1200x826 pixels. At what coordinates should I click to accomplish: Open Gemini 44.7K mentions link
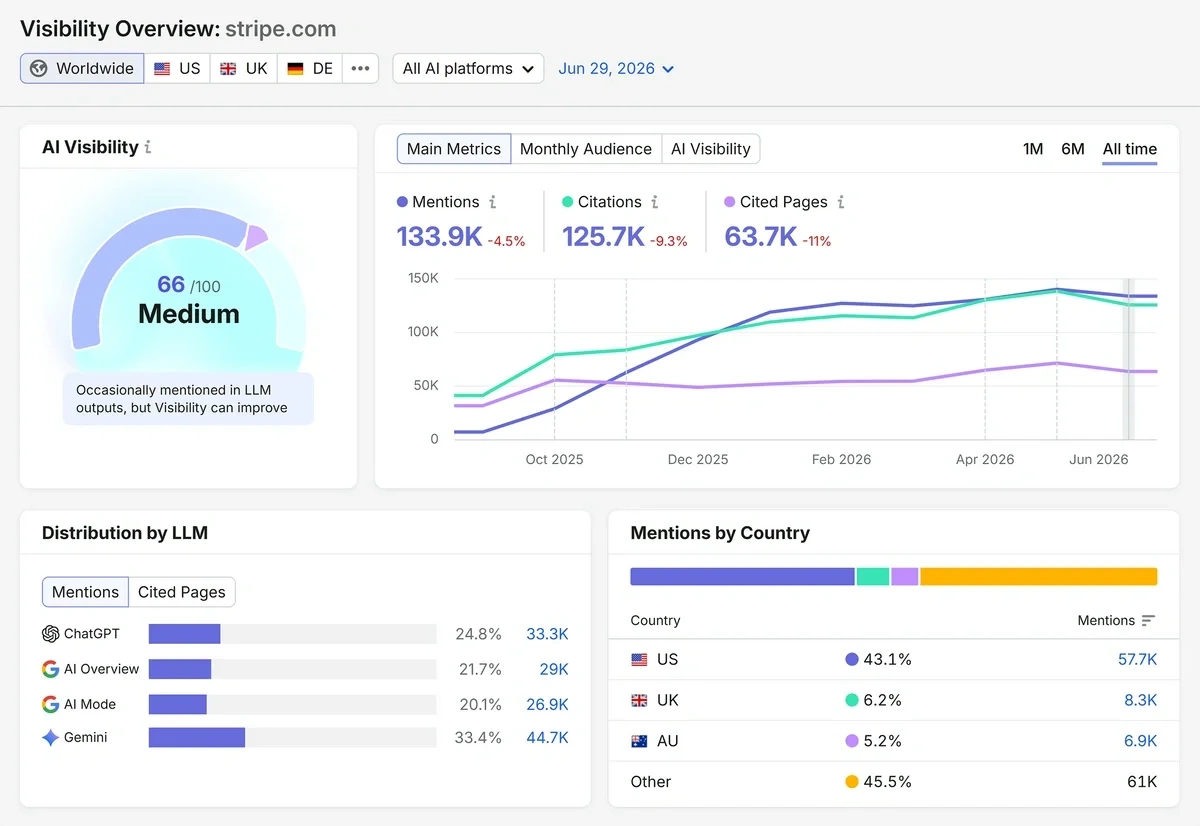click(547, 738)
